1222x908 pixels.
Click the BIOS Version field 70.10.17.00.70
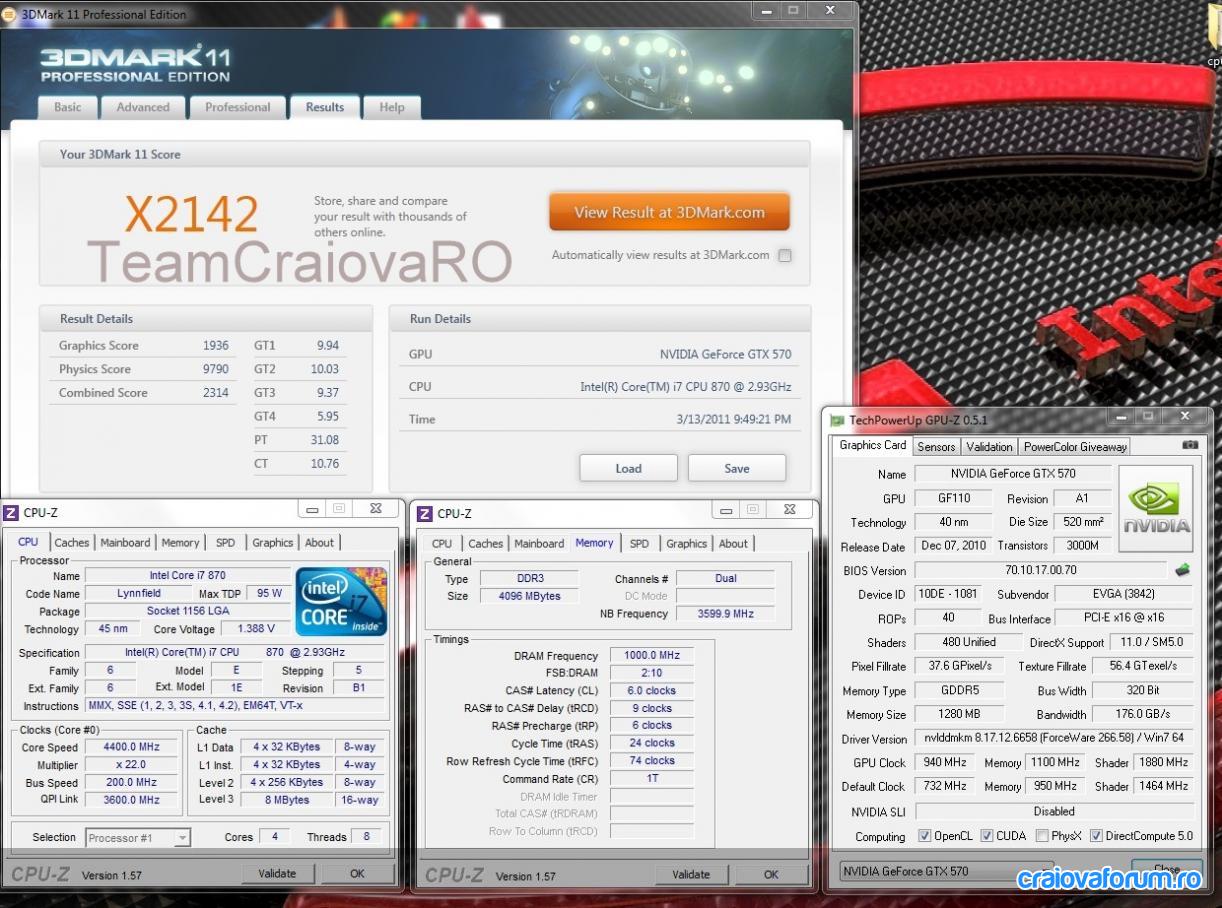pyautogui.click(x=1041, y=570)
